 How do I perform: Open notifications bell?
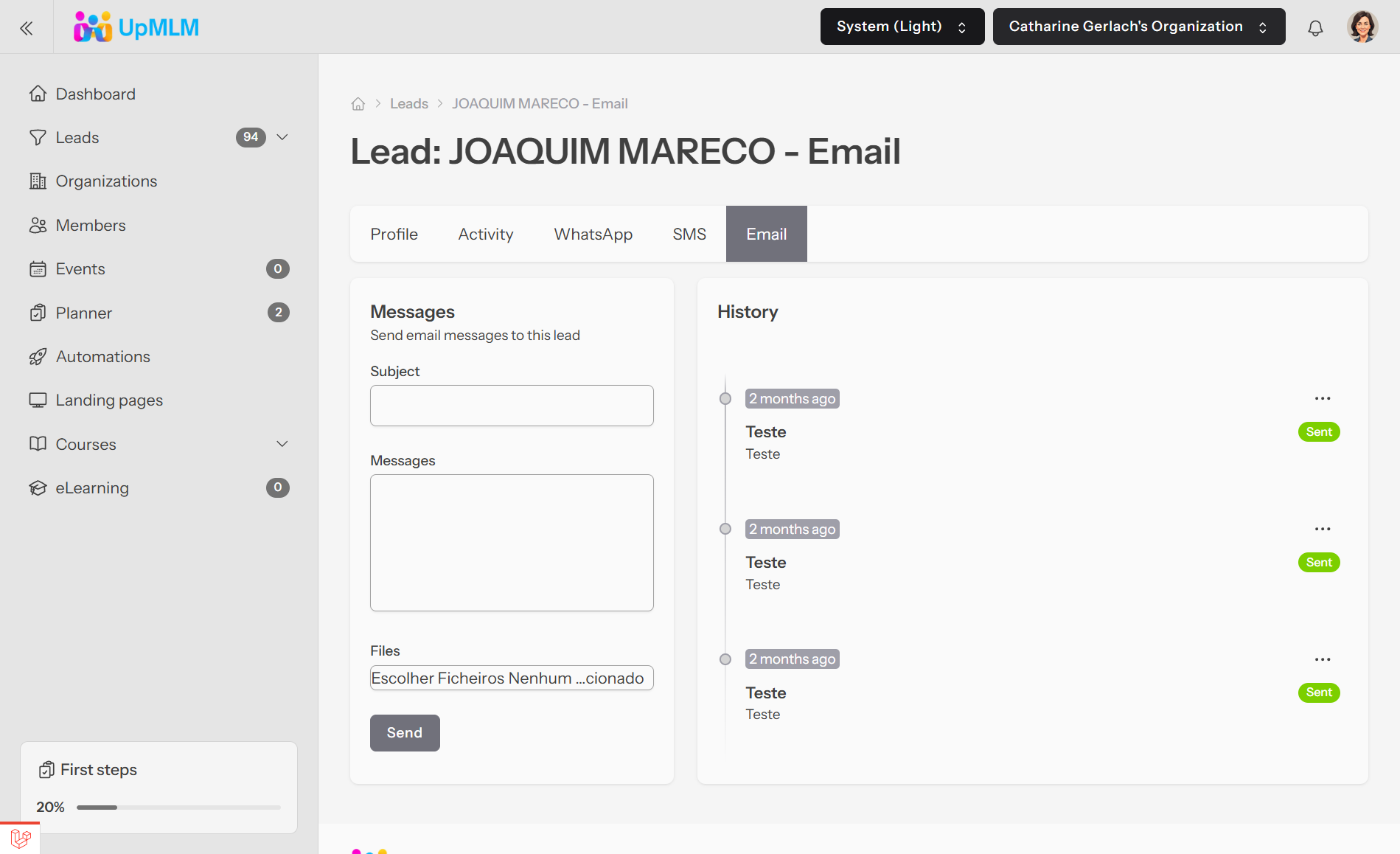[x=1315, y=28]
